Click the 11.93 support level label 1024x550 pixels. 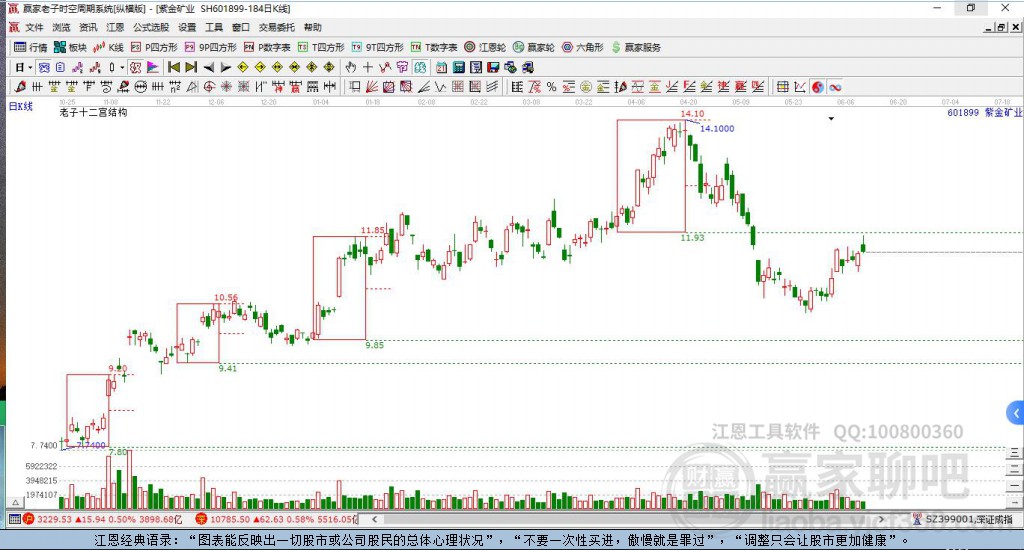coord(692,238)
